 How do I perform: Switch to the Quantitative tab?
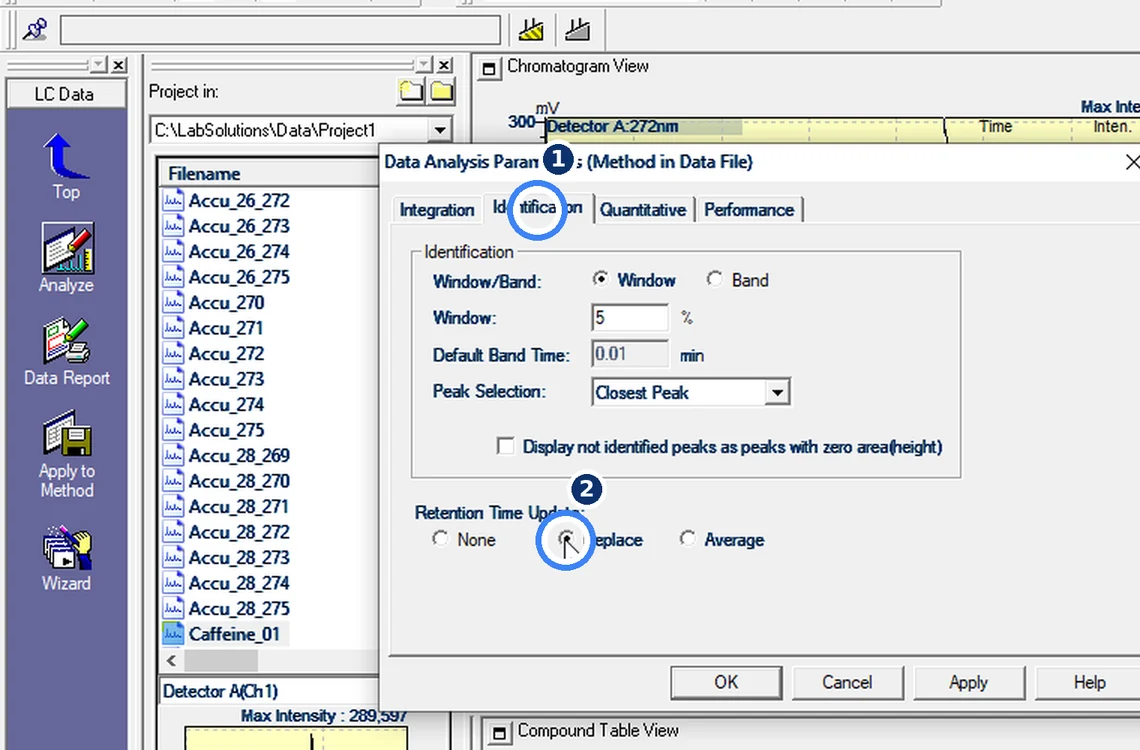point(643,210)
